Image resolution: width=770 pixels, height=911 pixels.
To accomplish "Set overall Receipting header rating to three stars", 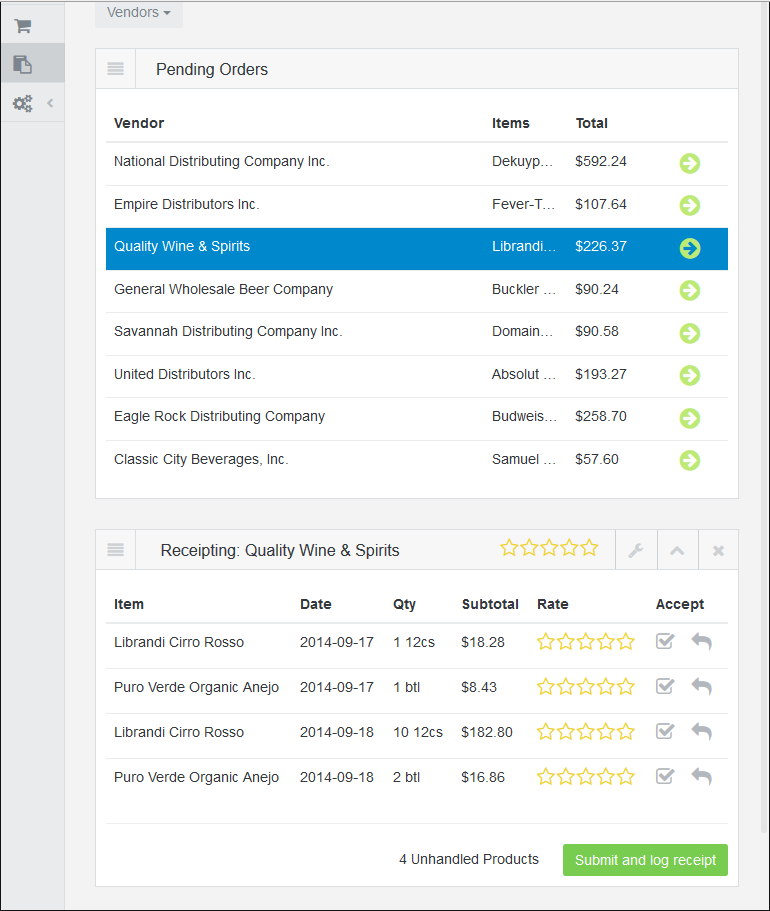I will tap(549, 548).
